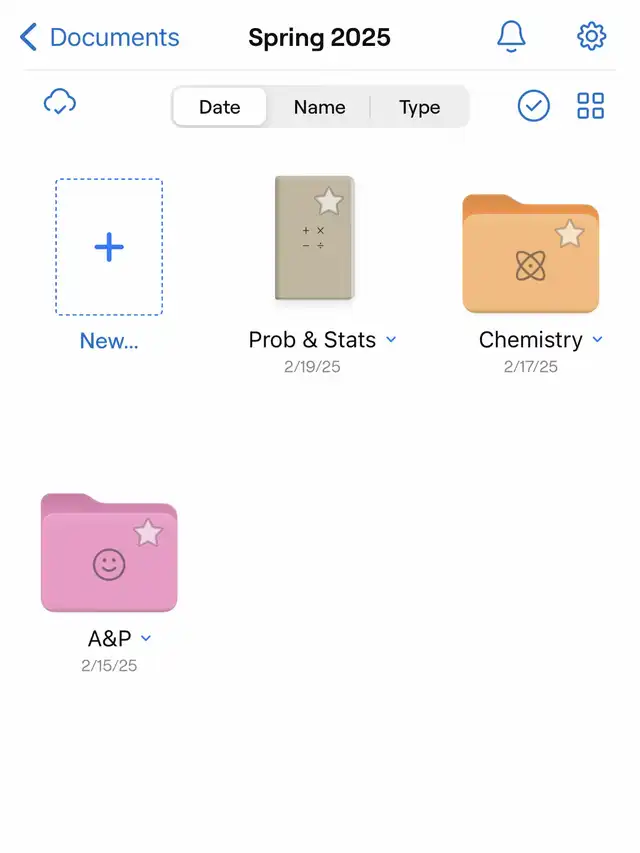
Task: Open settings via the gear icon
Action: 591,36
